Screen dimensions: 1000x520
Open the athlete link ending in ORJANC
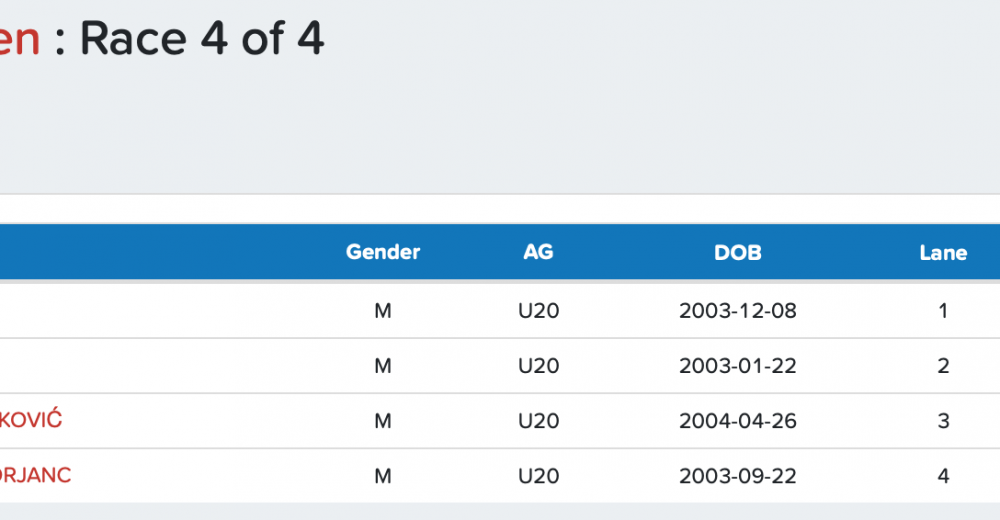35,475
